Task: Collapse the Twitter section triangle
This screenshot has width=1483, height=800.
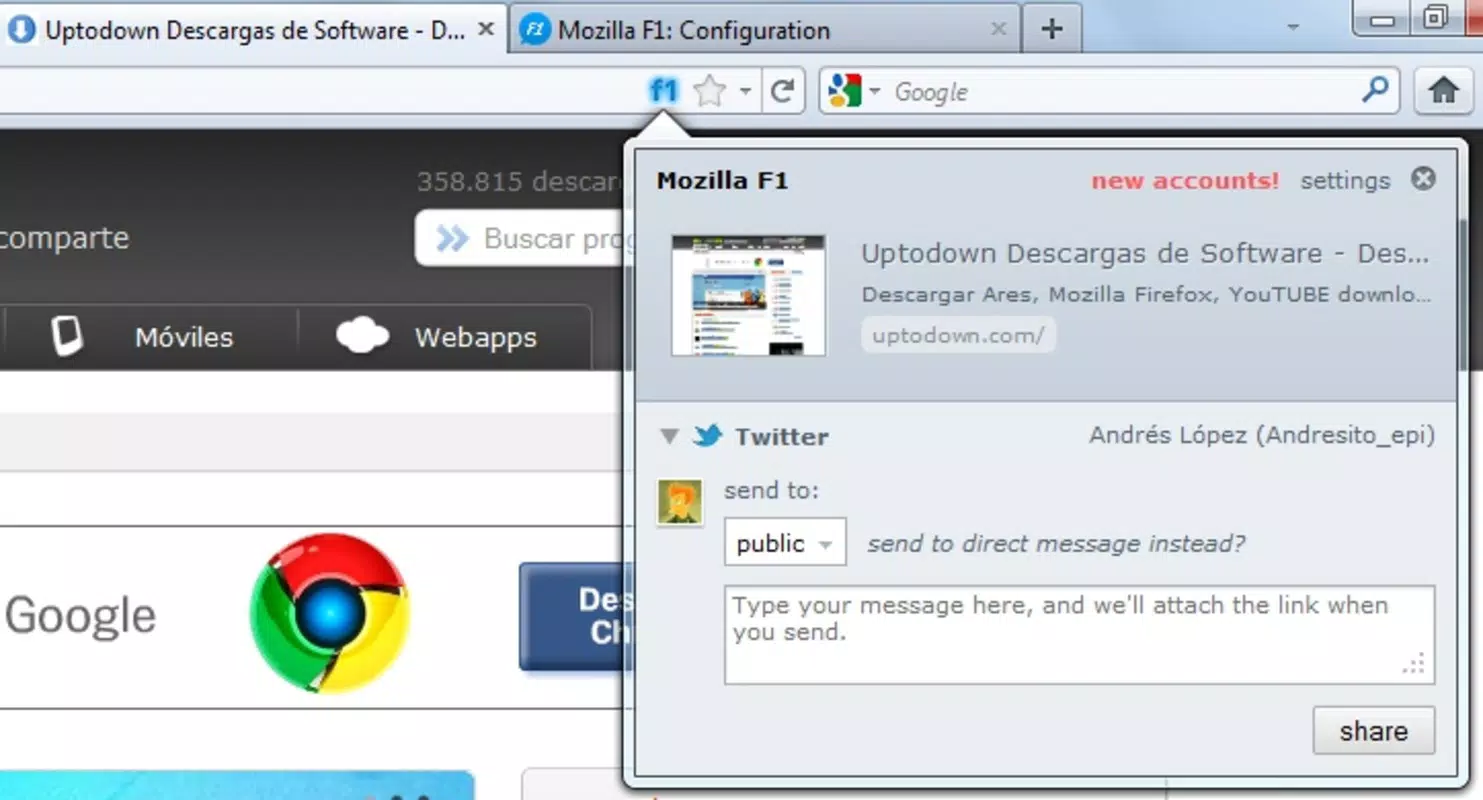Action: tap(669, 436)
